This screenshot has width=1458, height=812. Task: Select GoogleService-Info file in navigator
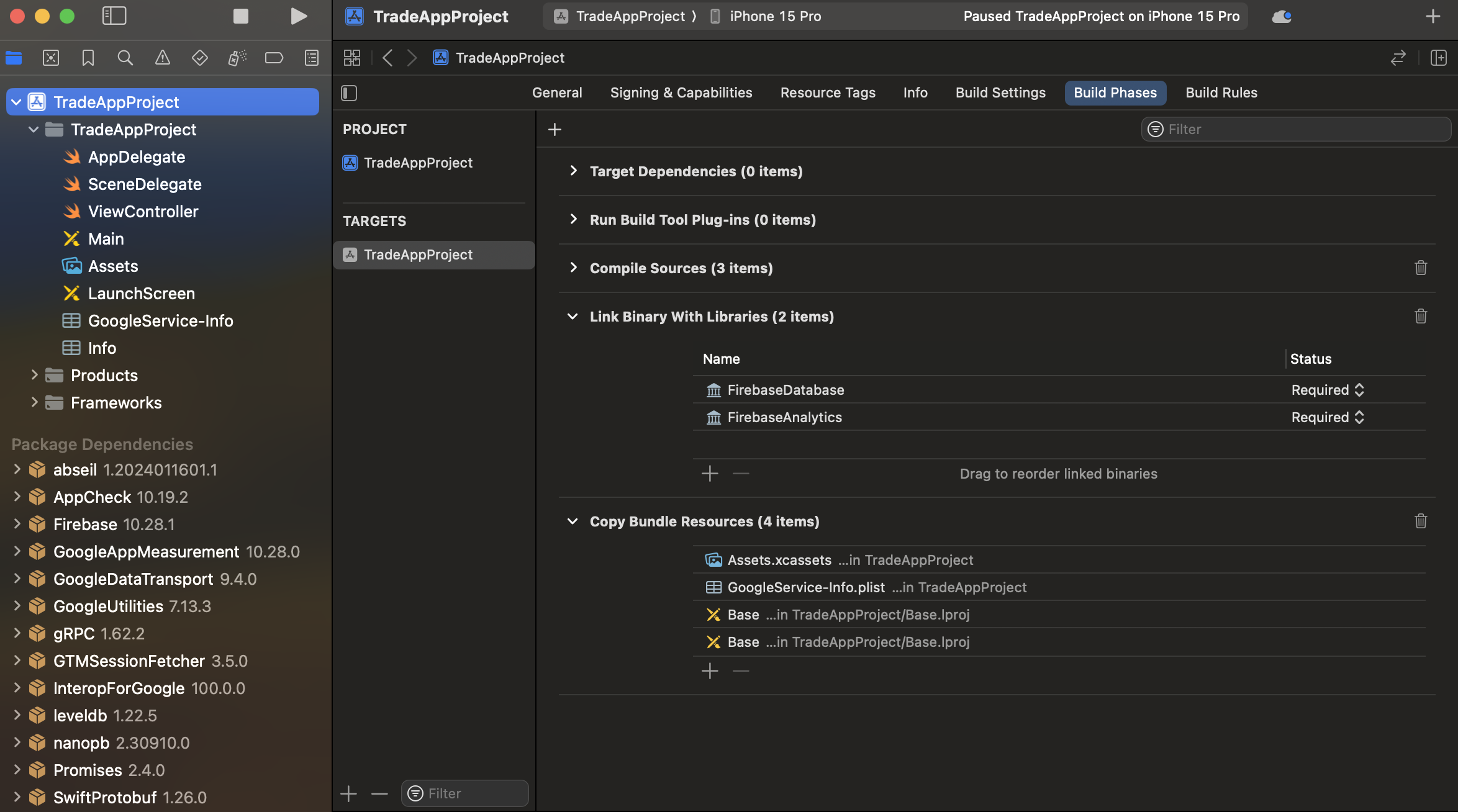pyautogui.click(x=160, y=321)
